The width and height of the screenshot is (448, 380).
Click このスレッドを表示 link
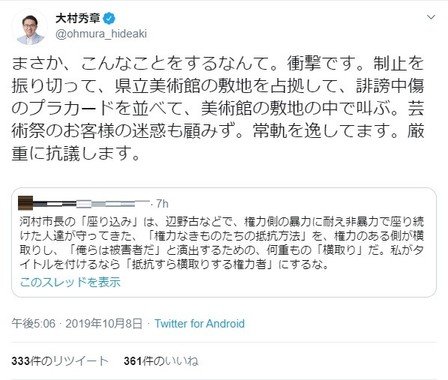click(70, 282)
